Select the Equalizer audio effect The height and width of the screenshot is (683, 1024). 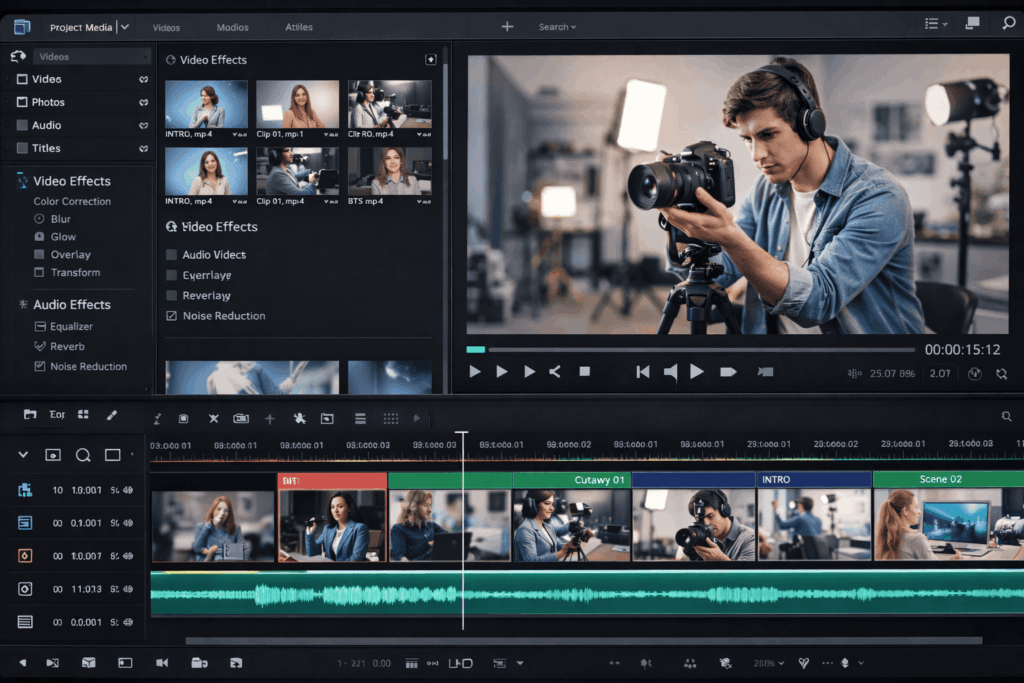click(71, 326)
